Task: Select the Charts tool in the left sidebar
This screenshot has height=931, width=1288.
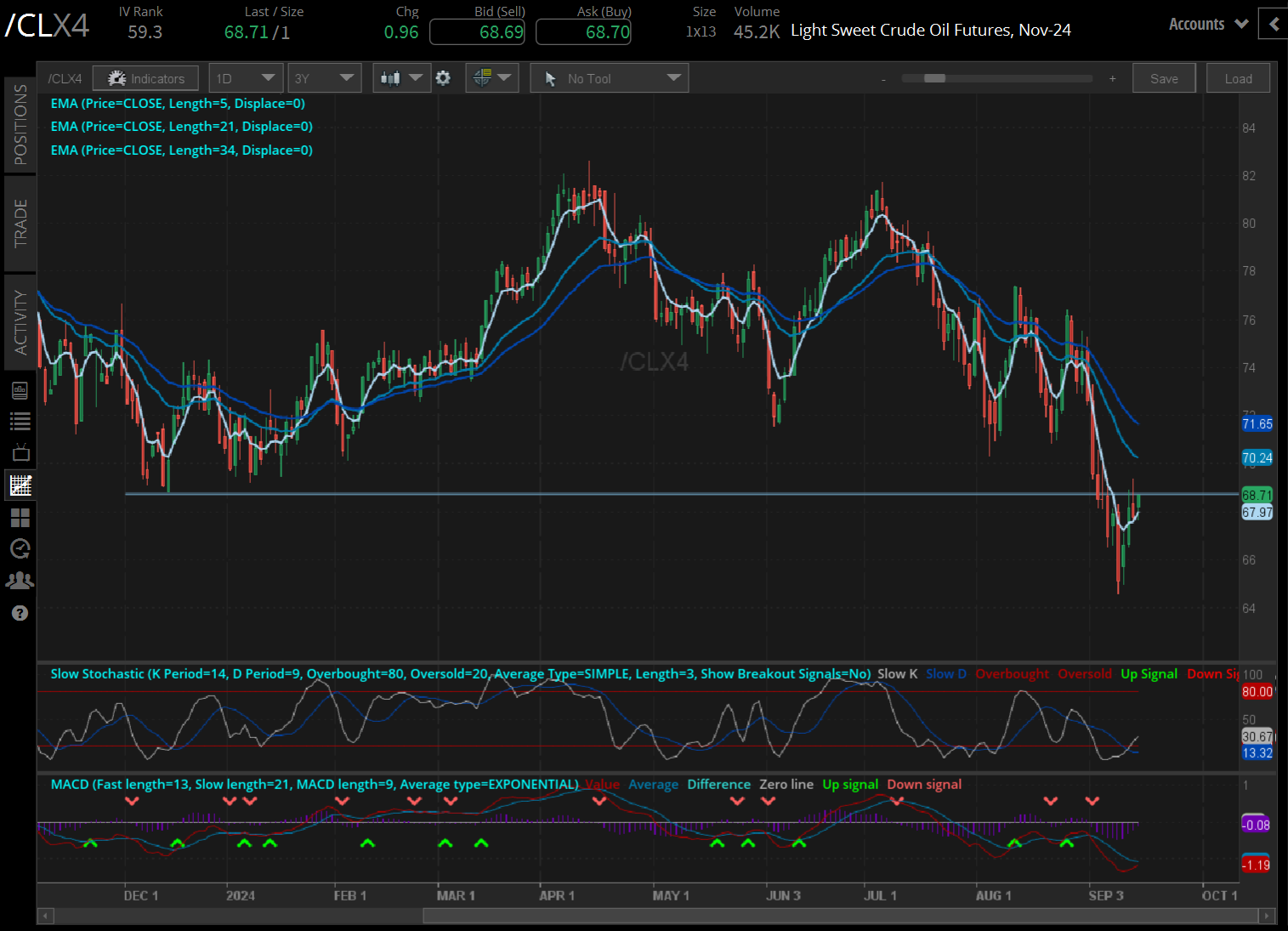Action: (x=20, y=485)
